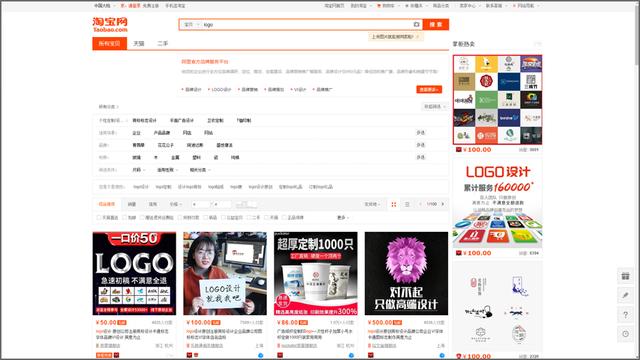Viewport: 640px width, 360px height.
Task: Open the gift box icon in right sidebar
Action: [x=625, y=276]
